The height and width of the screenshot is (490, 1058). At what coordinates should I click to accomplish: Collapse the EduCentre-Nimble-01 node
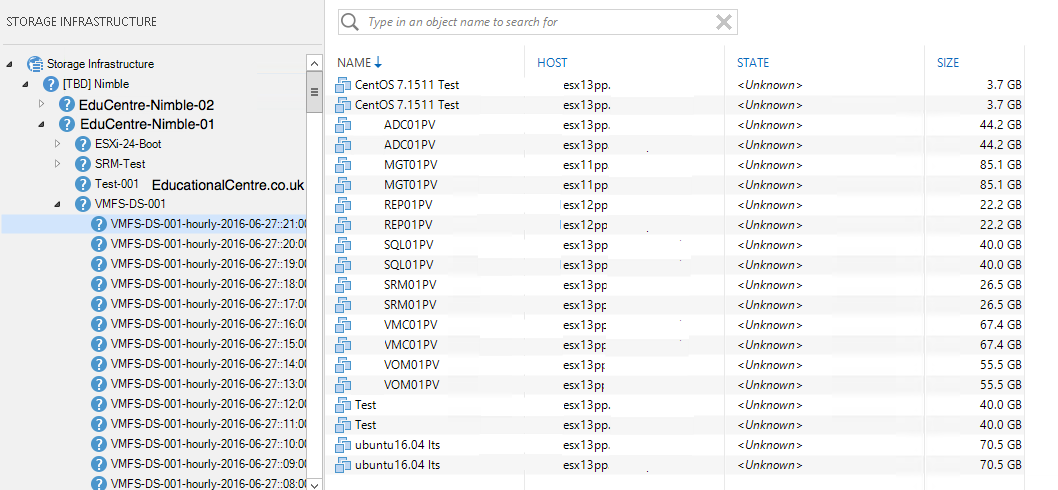(41, 124)
